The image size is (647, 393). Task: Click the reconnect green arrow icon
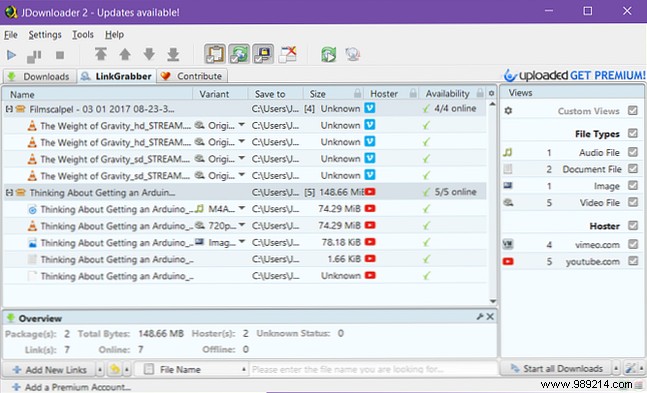click(329, 54)
